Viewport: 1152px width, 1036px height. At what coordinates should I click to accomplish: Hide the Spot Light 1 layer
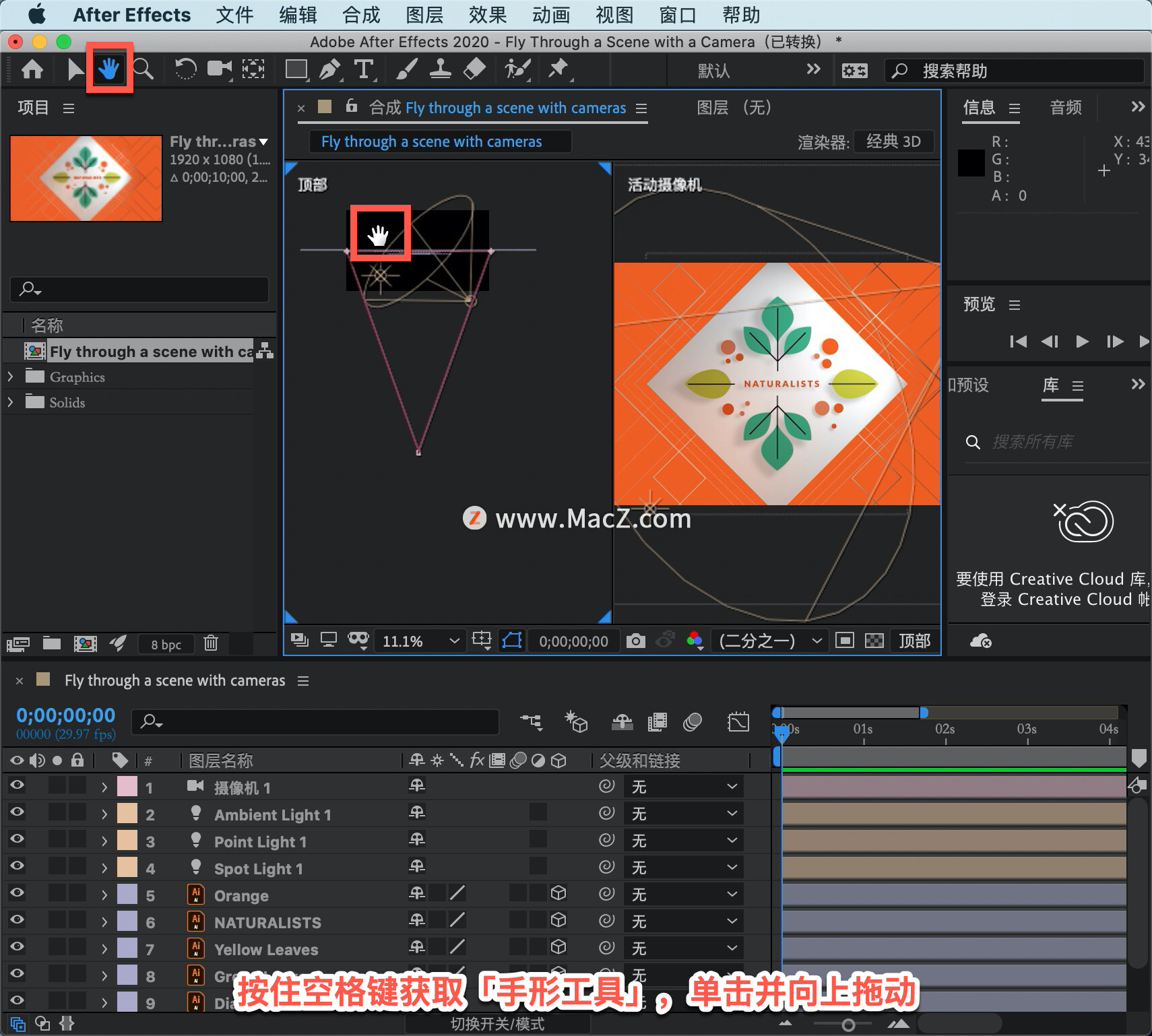coord(17,866)
